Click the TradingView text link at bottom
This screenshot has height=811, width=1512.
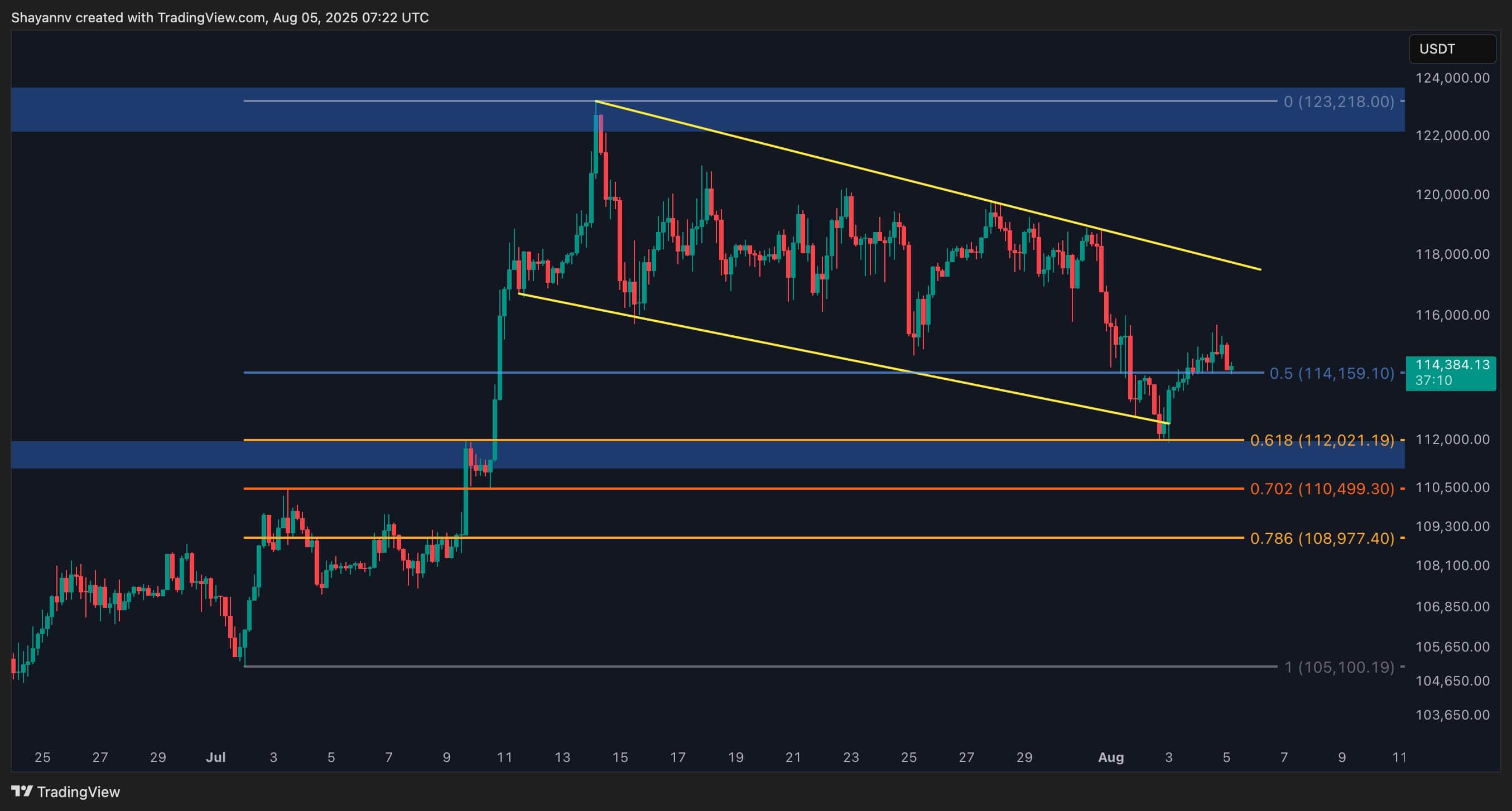78,791
